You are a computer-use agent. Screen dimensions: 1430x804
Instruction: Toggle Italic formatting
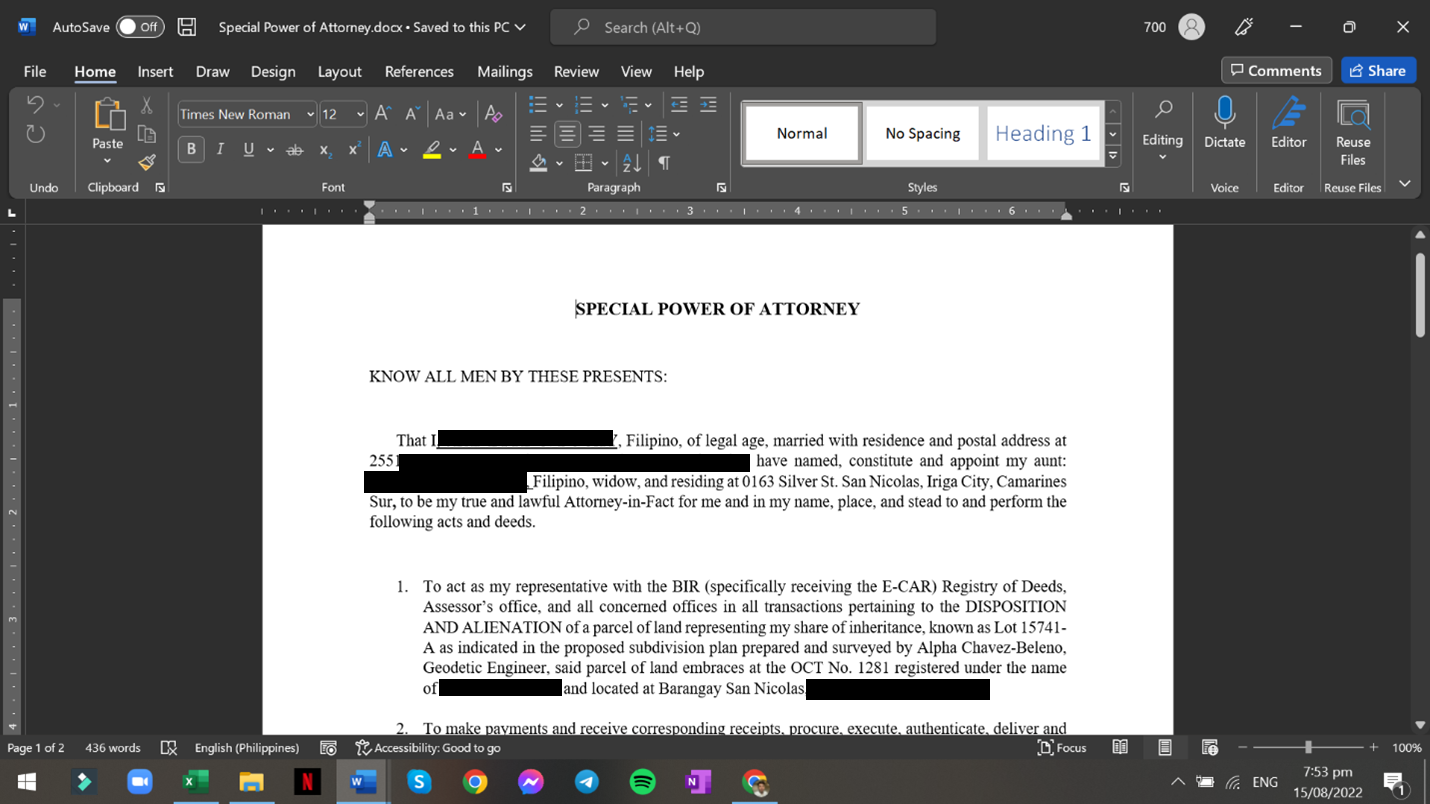[220, 150]
